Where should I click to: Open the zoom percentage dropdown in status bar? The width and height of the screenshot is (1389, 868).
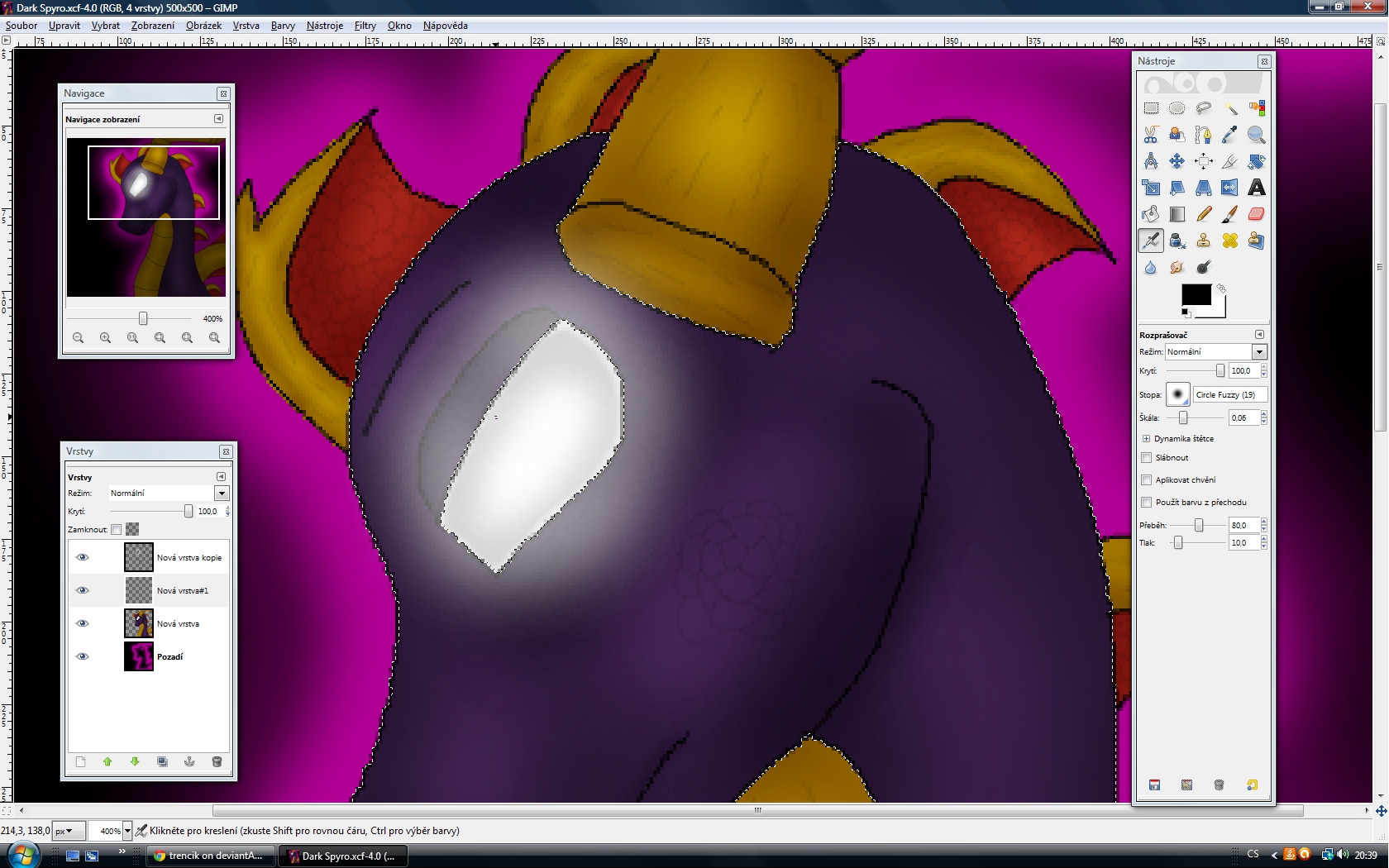click(127, 832)
